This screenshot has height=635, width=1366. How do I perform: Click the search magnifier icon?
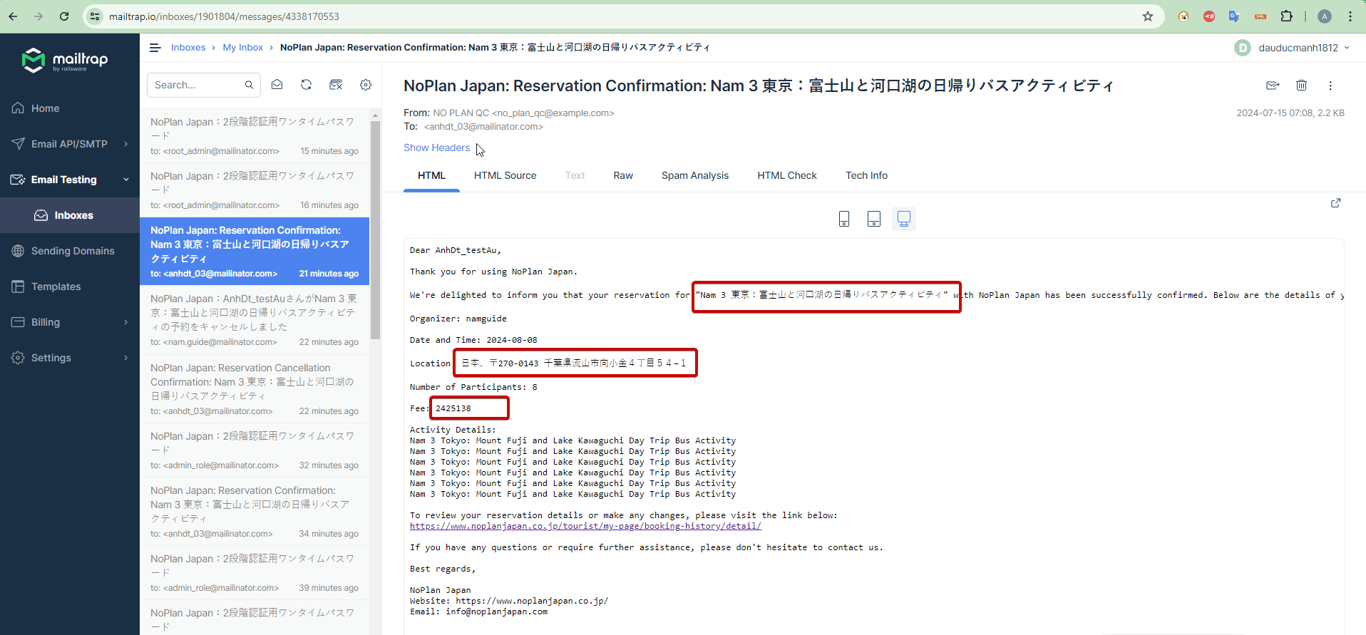pyautogui.click(x=249, y=85)
